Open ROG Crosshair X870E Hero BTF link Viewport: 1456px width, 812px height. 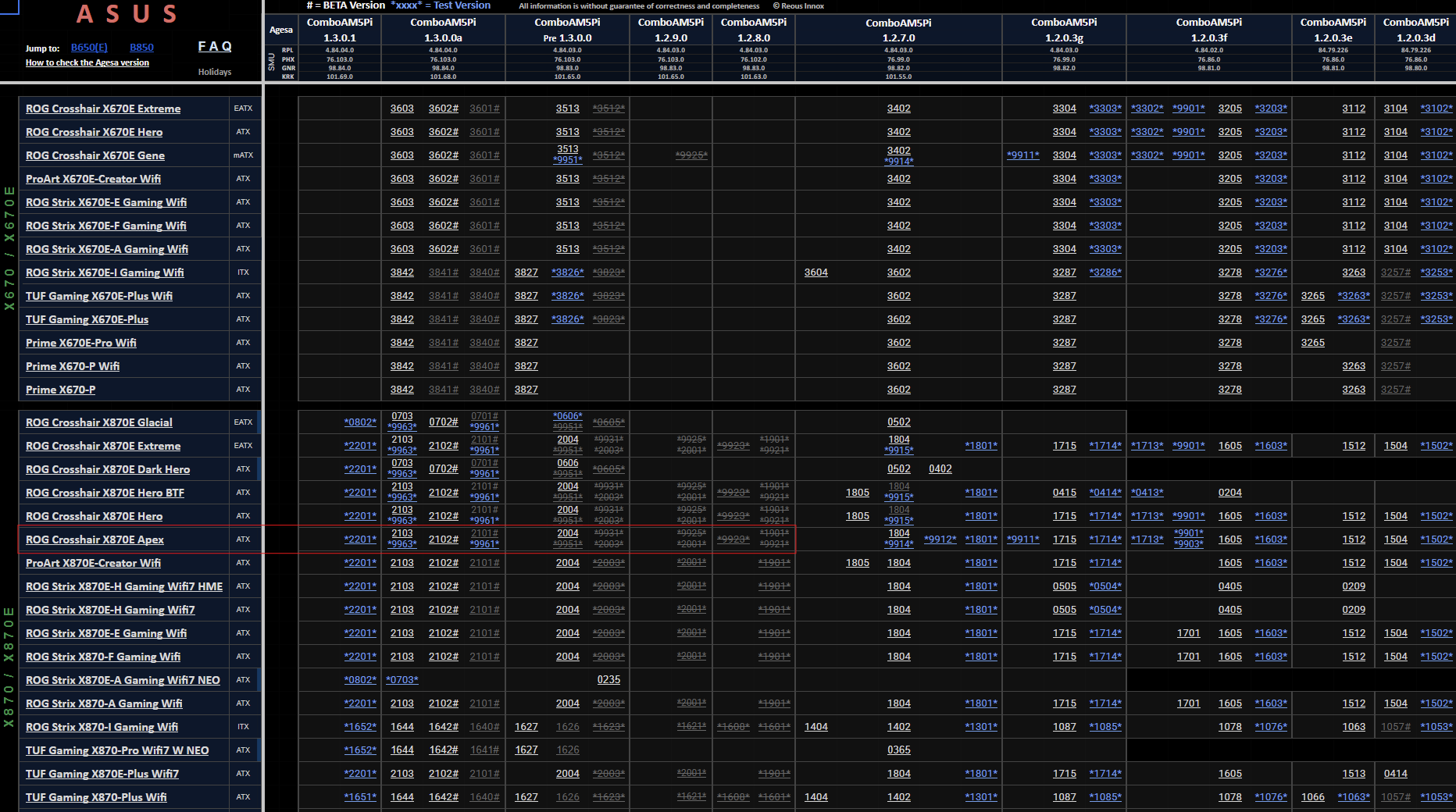(105, 493)
